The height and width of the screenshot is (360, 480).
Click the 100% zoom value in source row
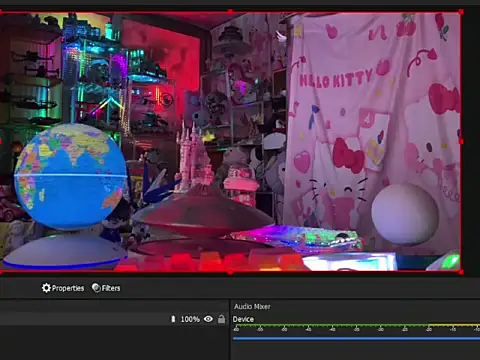(x=190, y=319)
